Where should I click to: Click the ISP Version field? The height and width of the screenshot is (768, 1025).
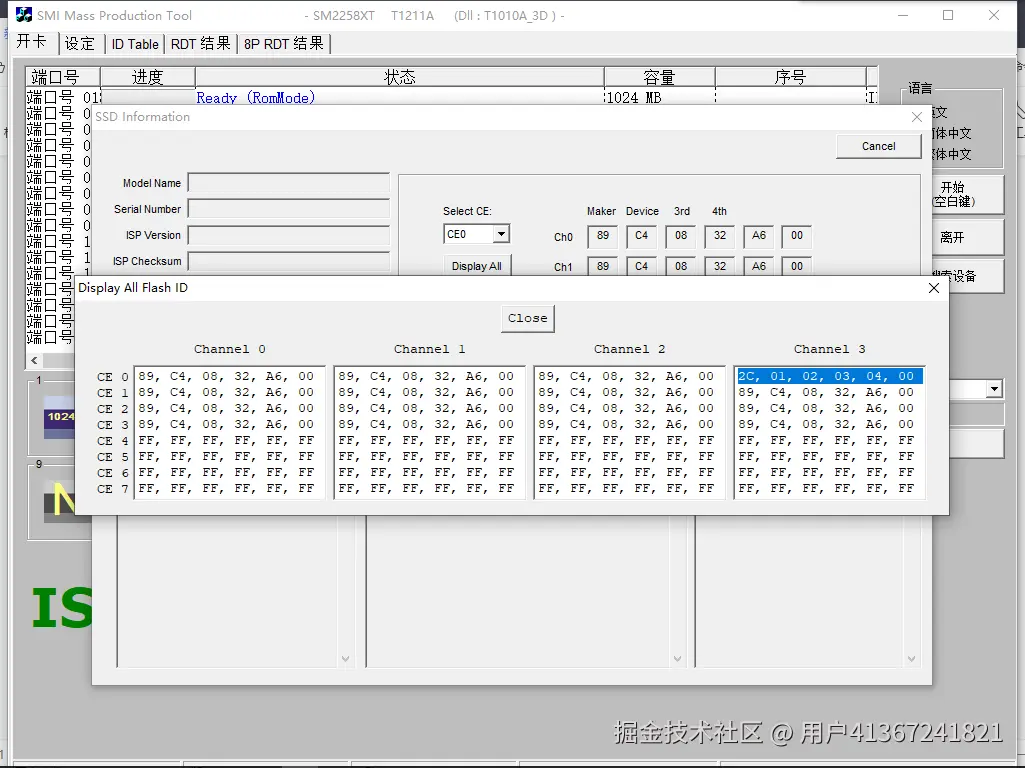[288, 235]
